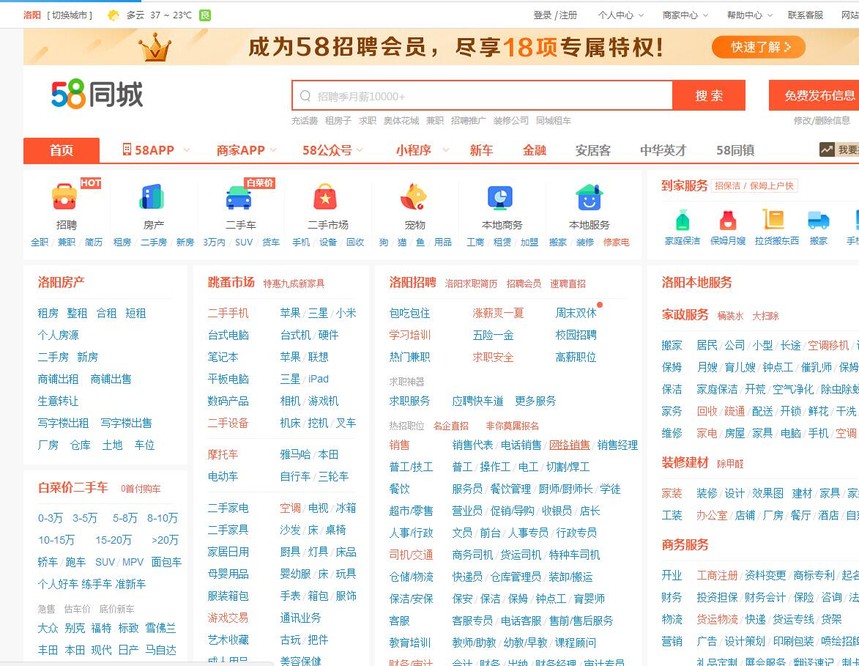Open the 个人中心 dropdown
Image resolution: width=859 pixels, height=666 pixels.
click(621, 15)
